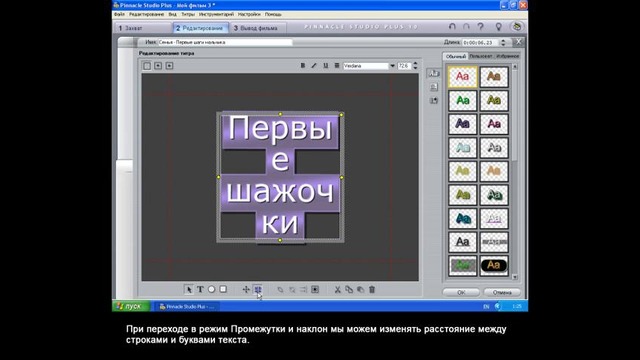Open the Verdana font dropdown
This screenshot has height=360, width=640.
(392, 66)
